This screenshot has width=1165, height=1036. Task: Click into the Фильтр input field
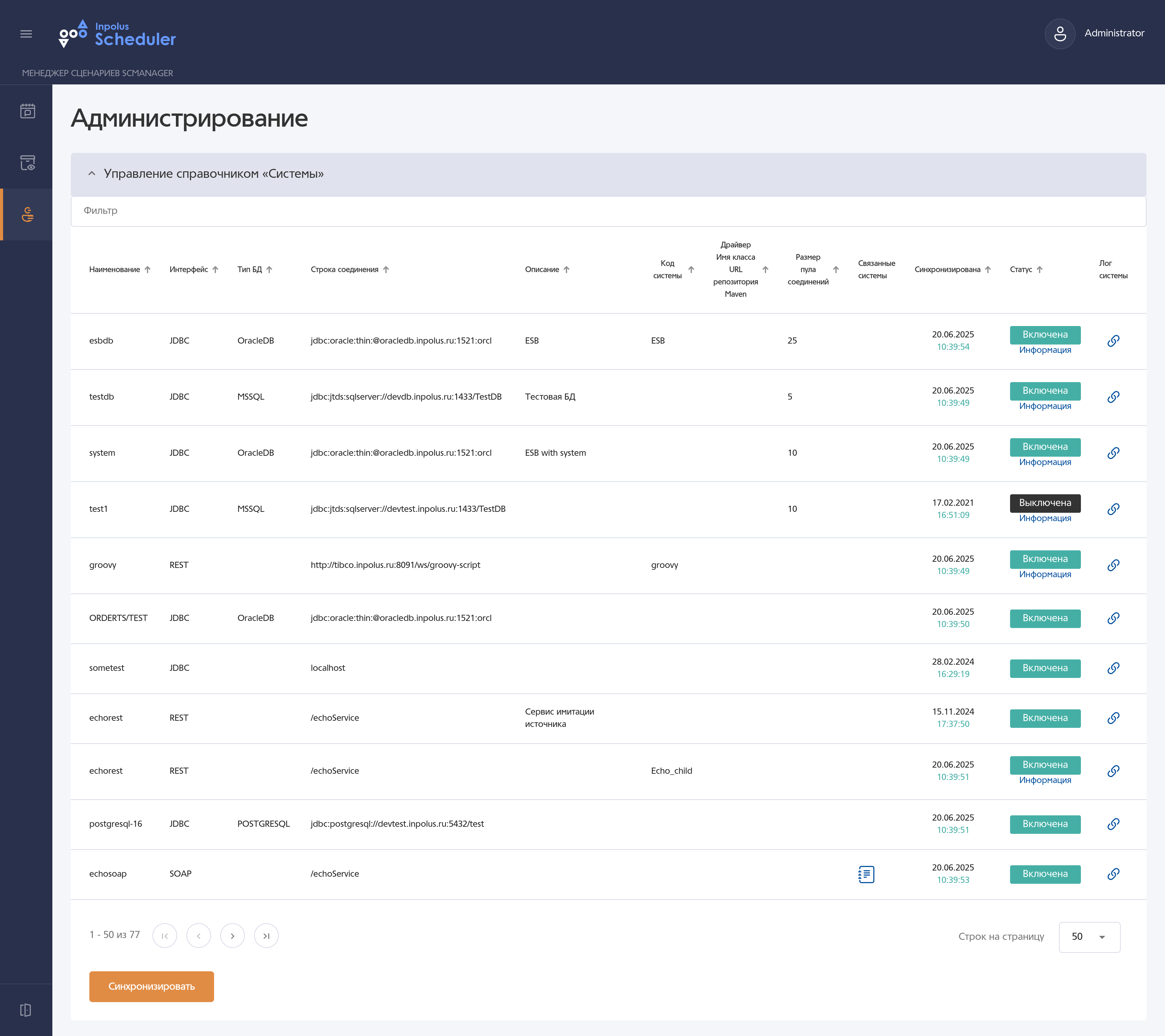(607, 210)
